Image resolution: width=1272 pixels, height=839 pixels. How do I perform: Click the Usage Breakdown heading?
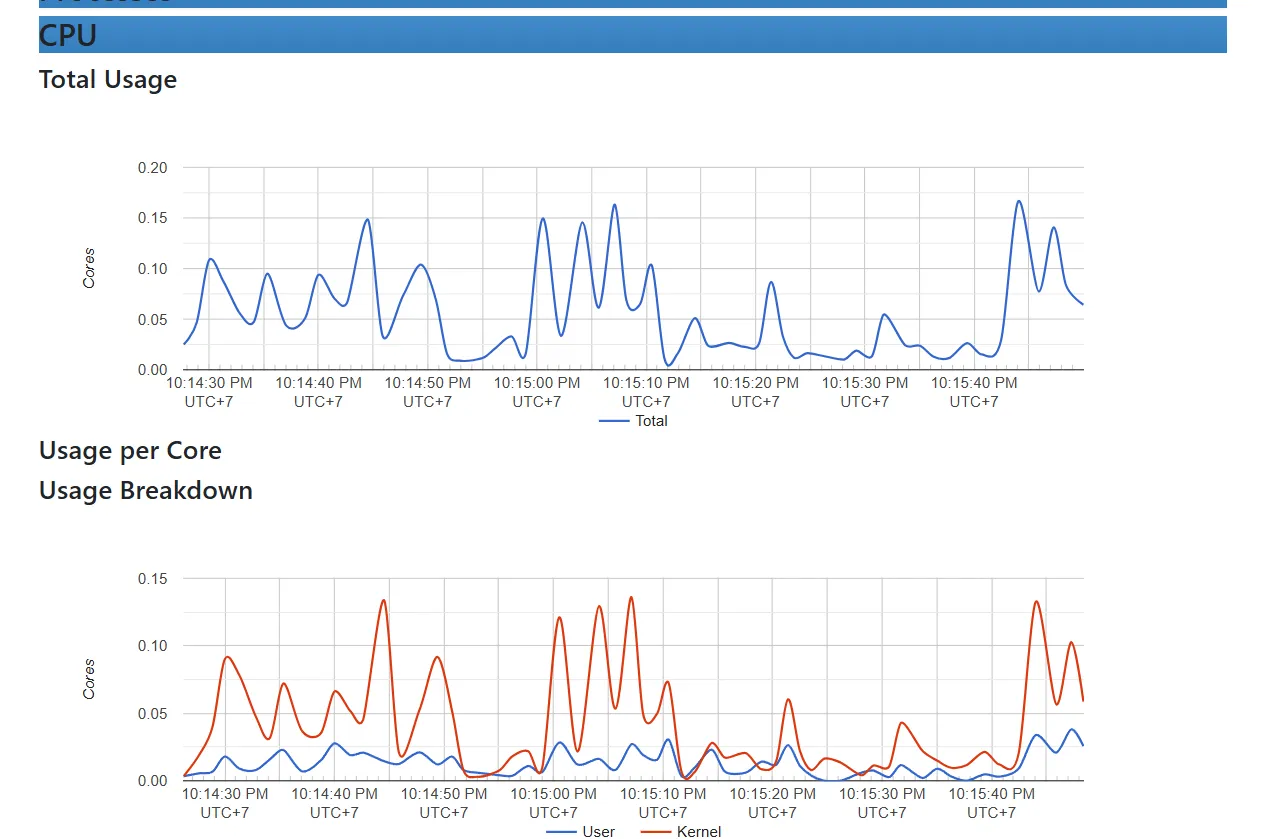coord(146,491)
